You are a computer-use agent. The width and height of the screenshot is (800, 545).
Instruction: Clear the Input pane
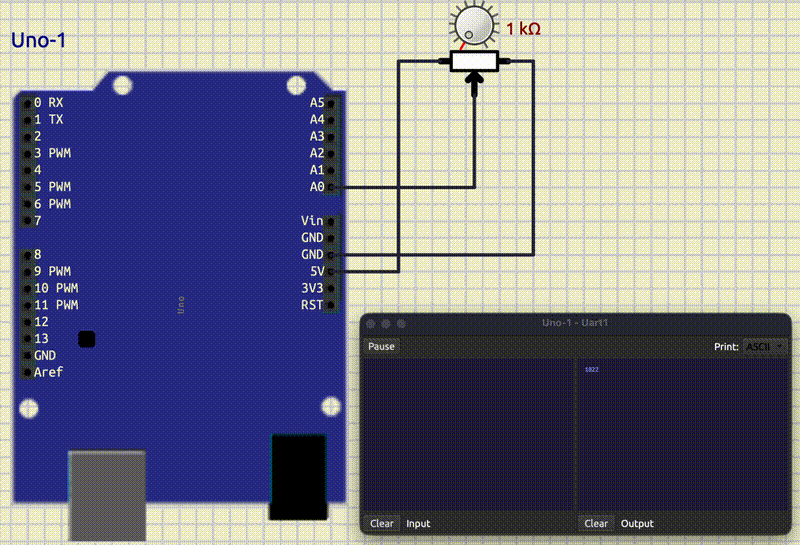[x=382, y=523]
